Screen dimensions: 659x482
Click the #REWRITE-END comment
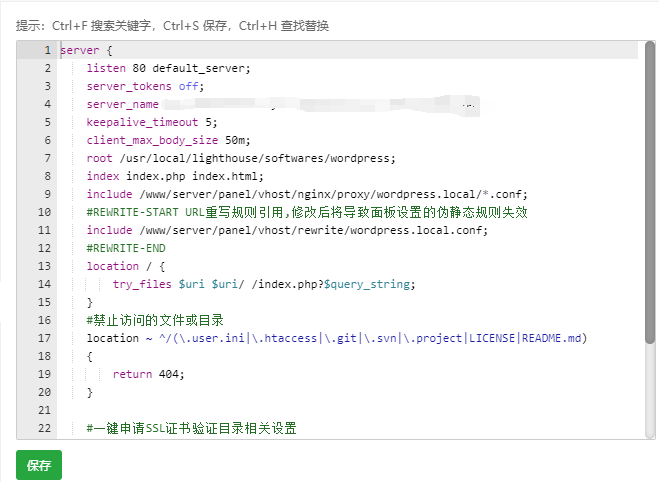coord(126,248)
